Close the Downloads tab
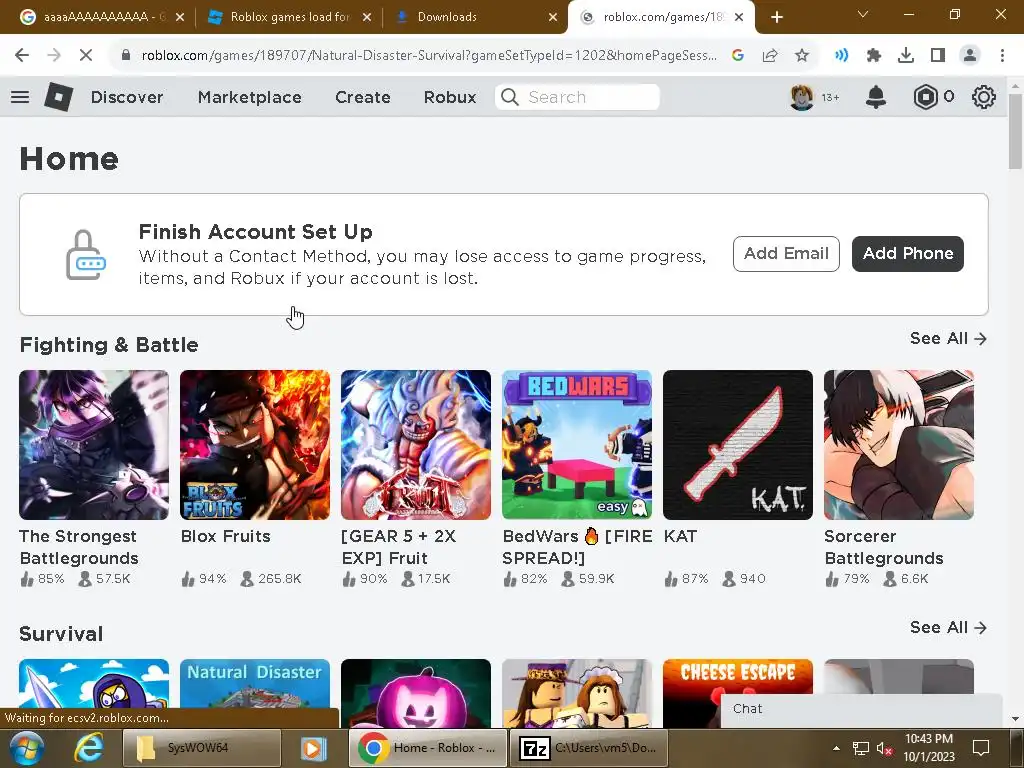 (x=552, y=18)
